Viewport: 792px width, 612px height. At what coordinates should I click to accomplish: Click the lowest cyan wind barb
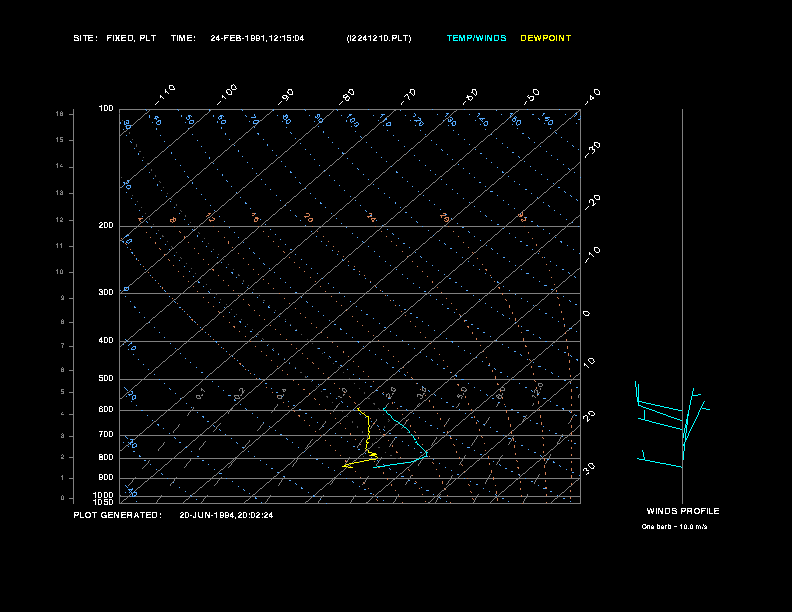pyautogui.click(x=660, y=463)
